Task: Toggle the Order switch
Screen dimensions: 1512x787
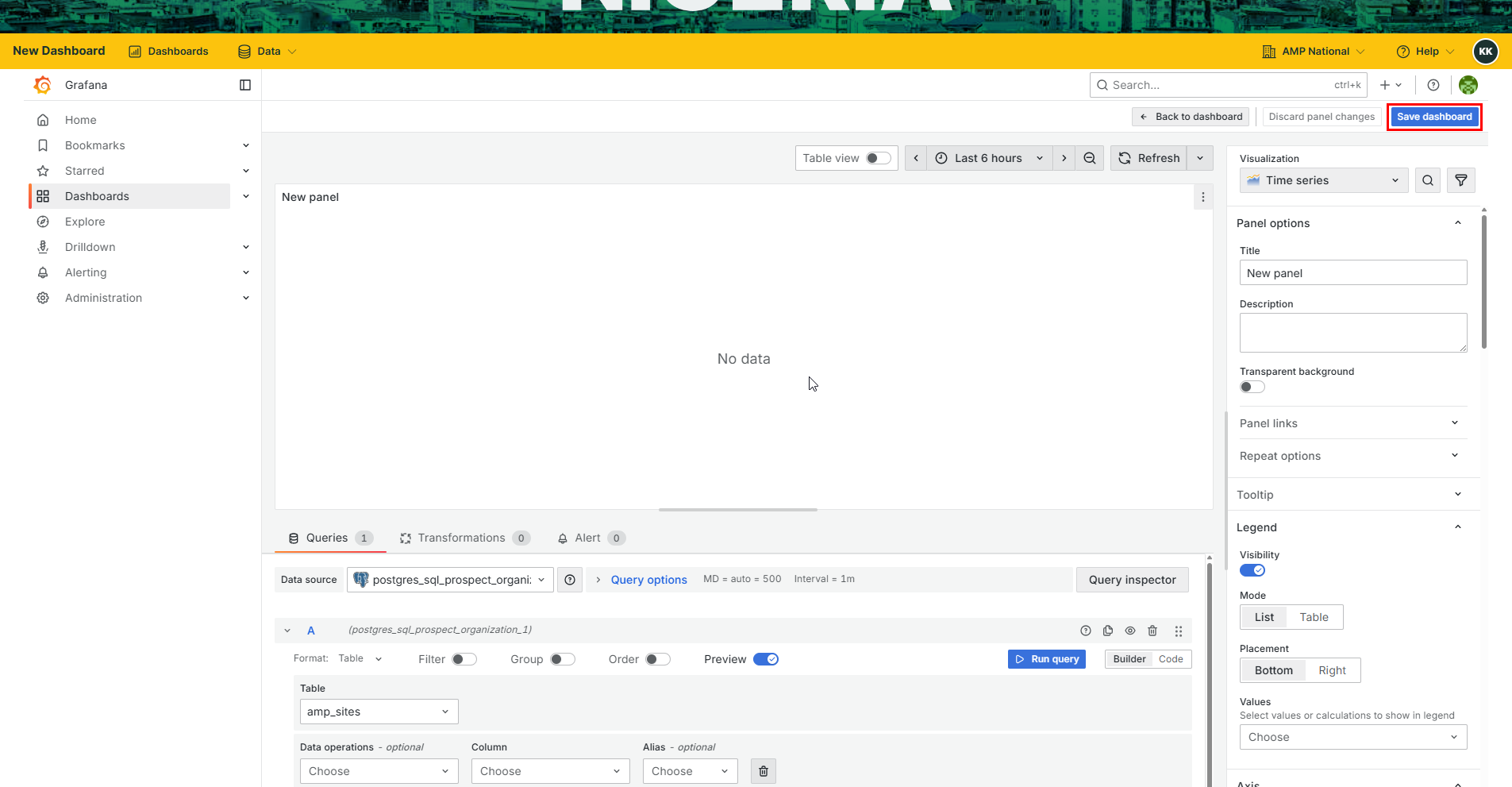Action: [x=658, y=659]
